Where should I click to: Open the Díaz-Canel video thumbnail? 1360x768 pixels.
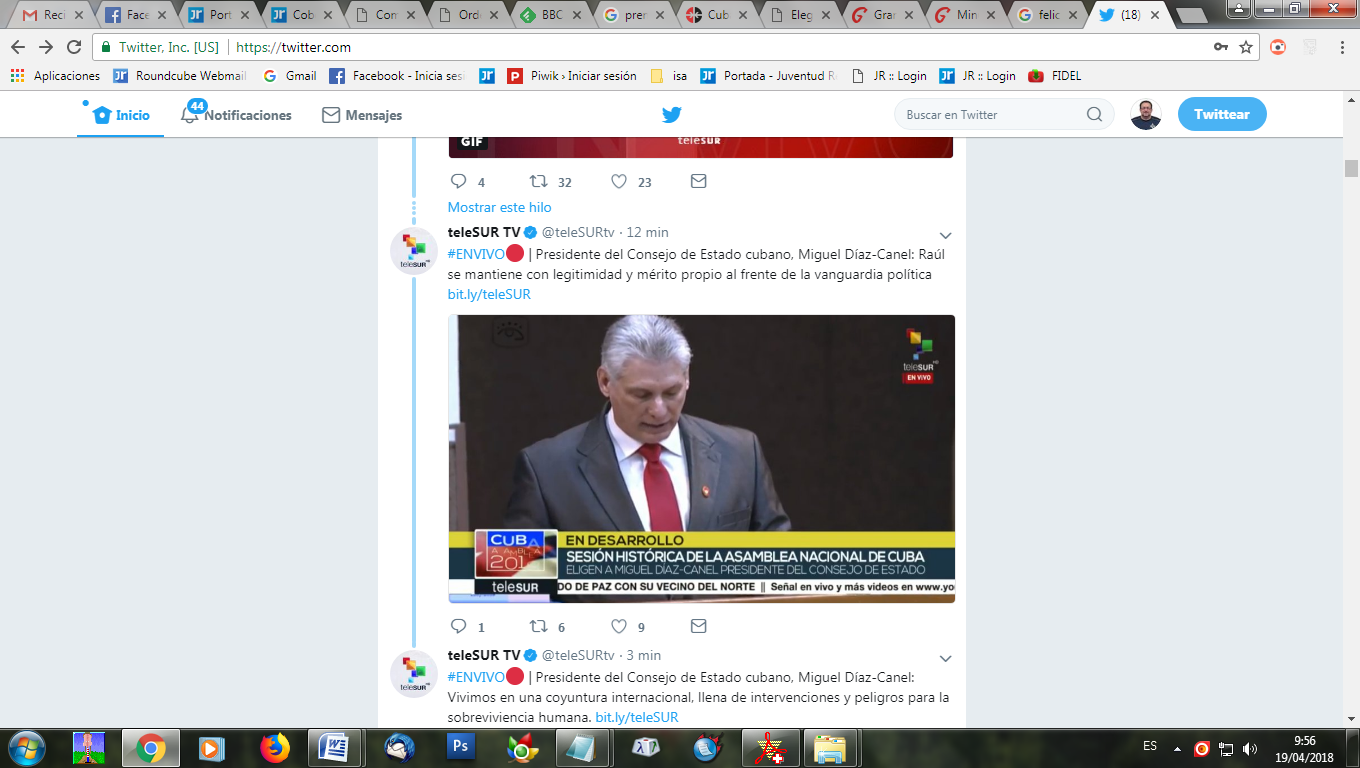pos(701,459)
